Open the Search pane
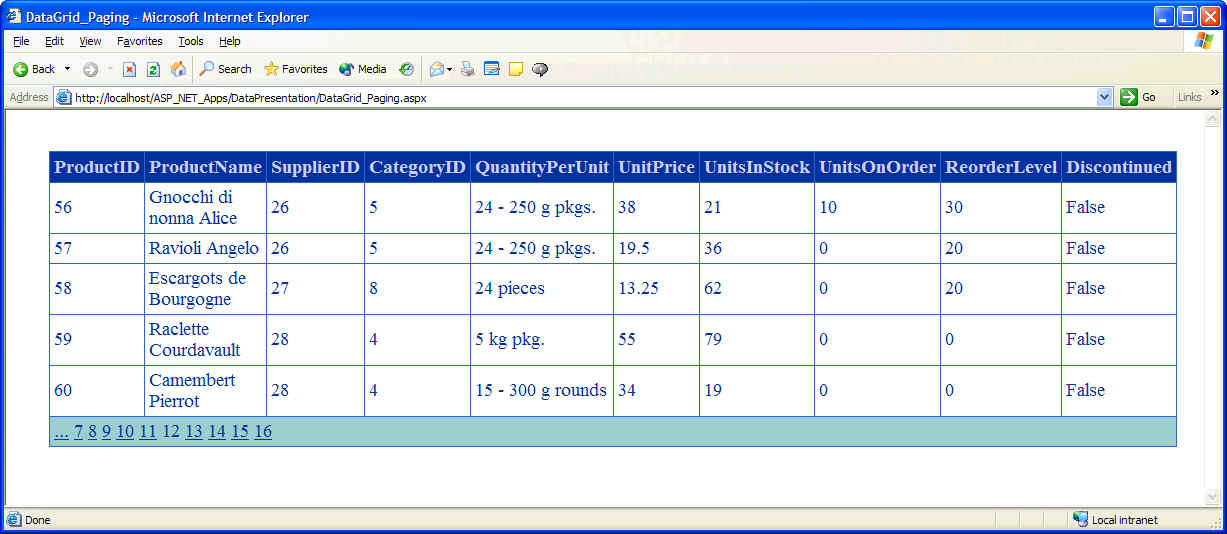 point(225,69)
